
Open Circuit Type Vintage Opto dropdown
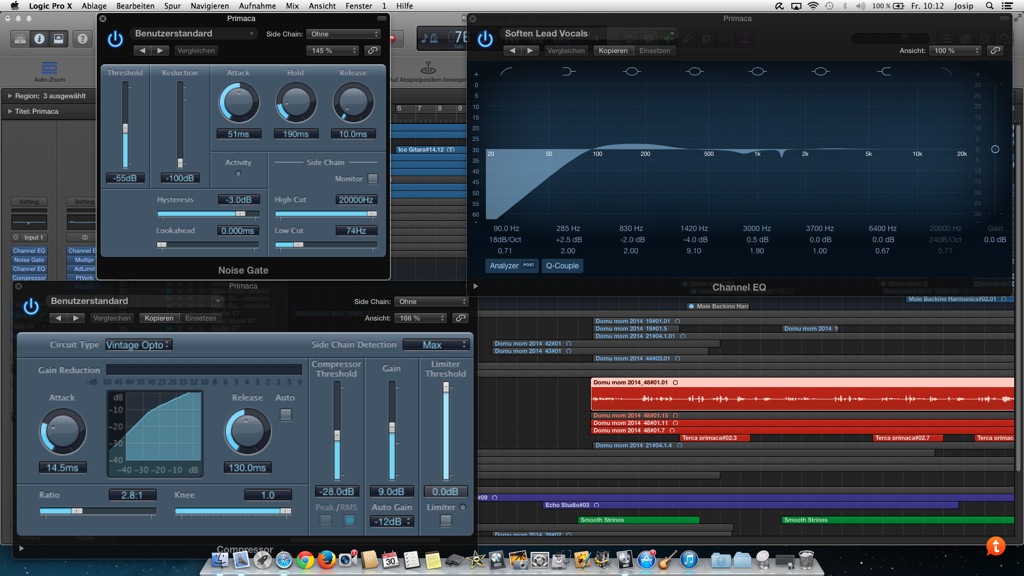138,345
